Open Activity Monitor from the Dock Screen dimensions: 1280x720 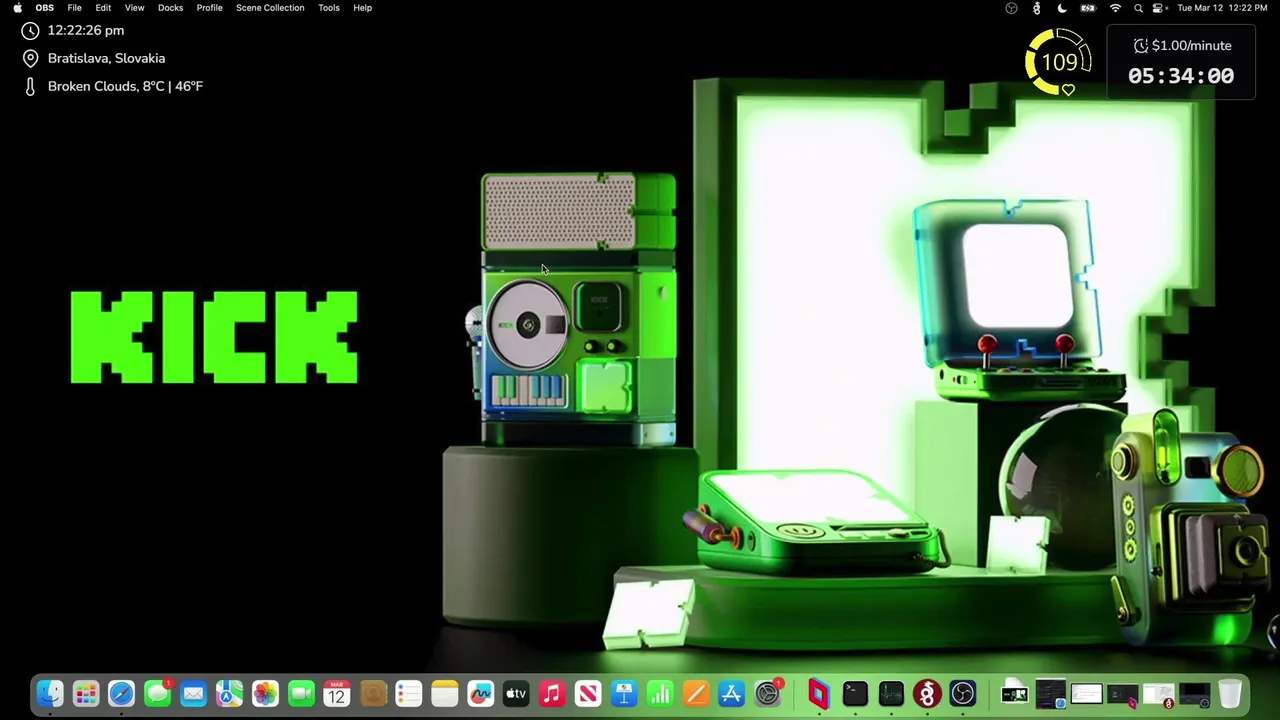point(891,693)
